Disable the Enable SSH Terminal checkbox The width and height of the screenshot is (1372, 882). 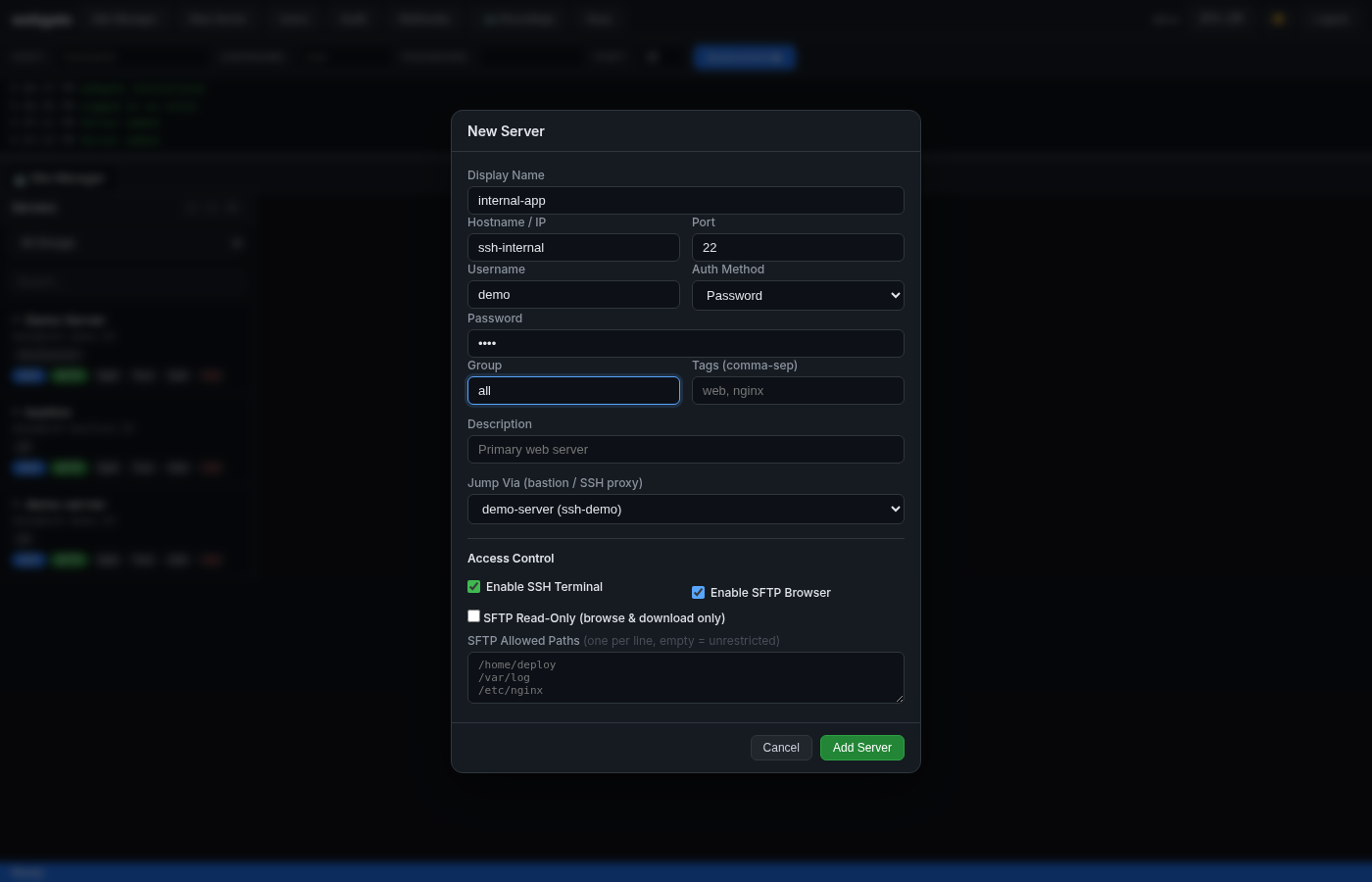tap(474, 586)
